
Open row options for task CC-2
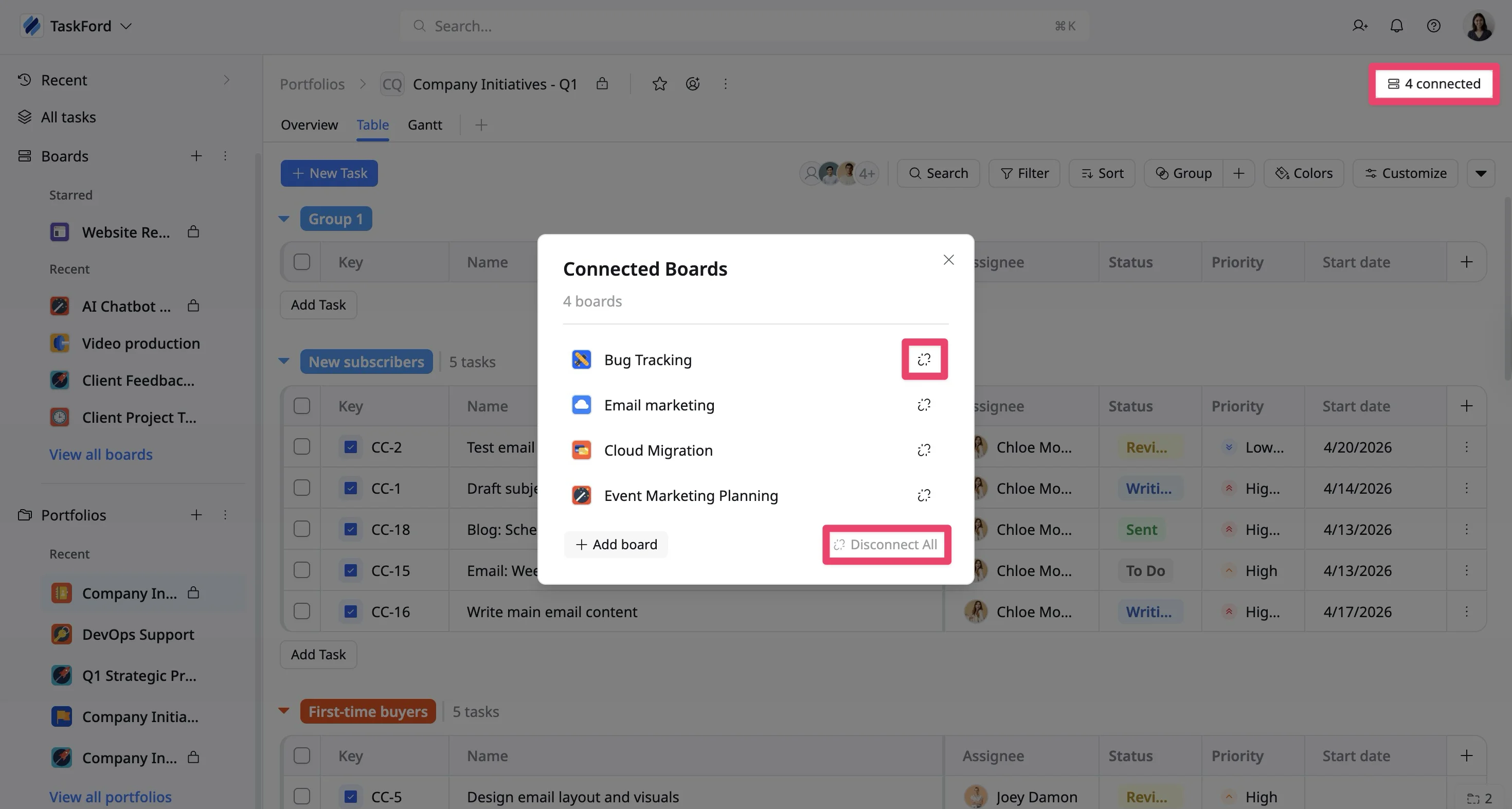(1466, 447)
